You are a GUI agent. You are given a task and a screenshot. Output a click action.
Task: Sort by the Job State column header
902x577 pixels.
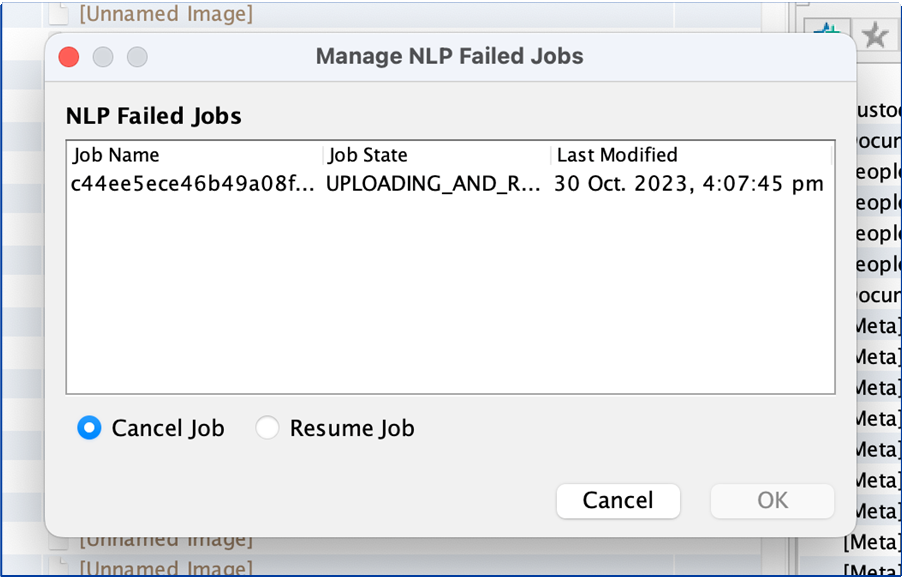[436, 155]
